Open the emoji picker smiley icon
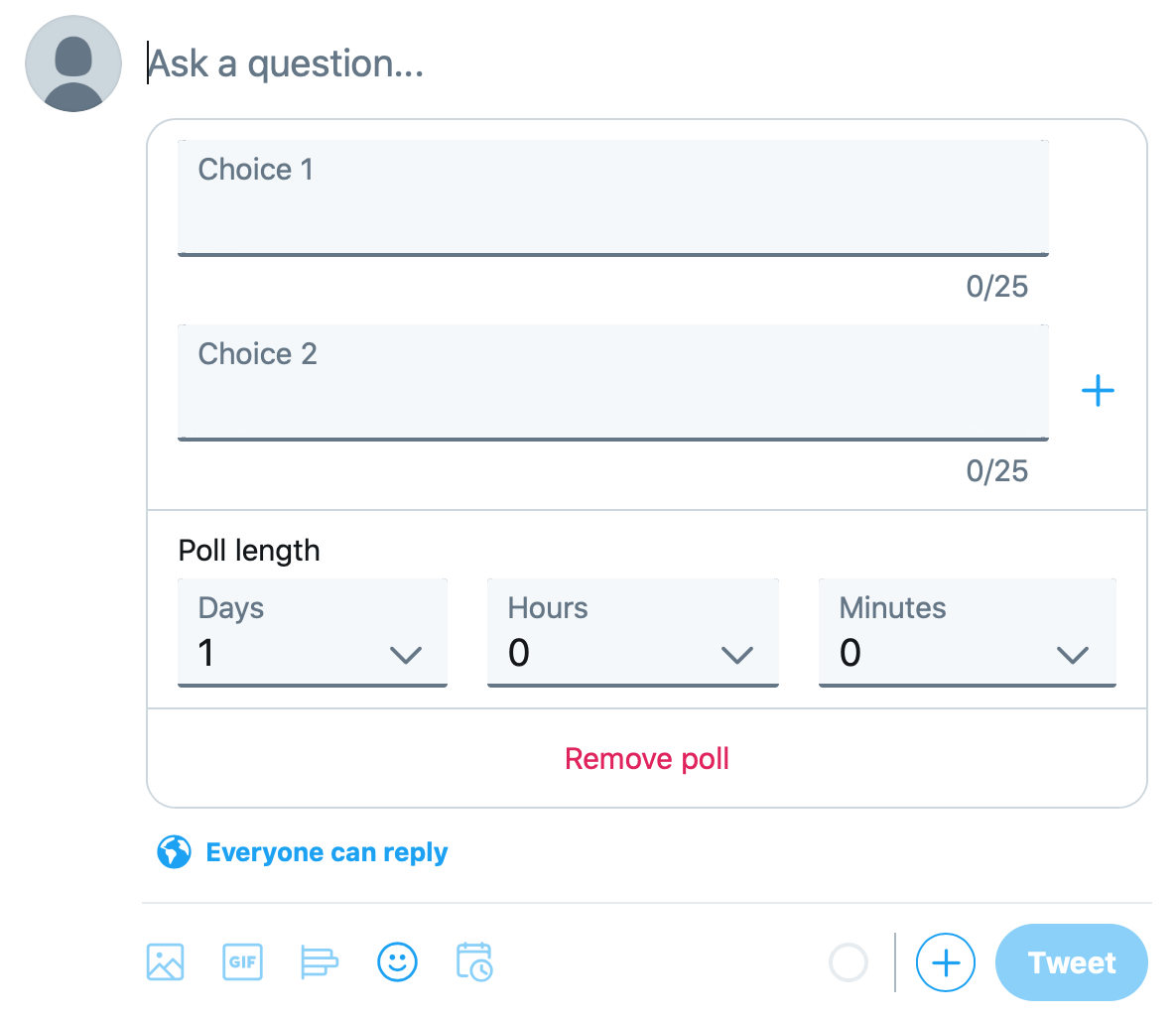The height and width of the screenshot is (1018, 1176). 397,961
